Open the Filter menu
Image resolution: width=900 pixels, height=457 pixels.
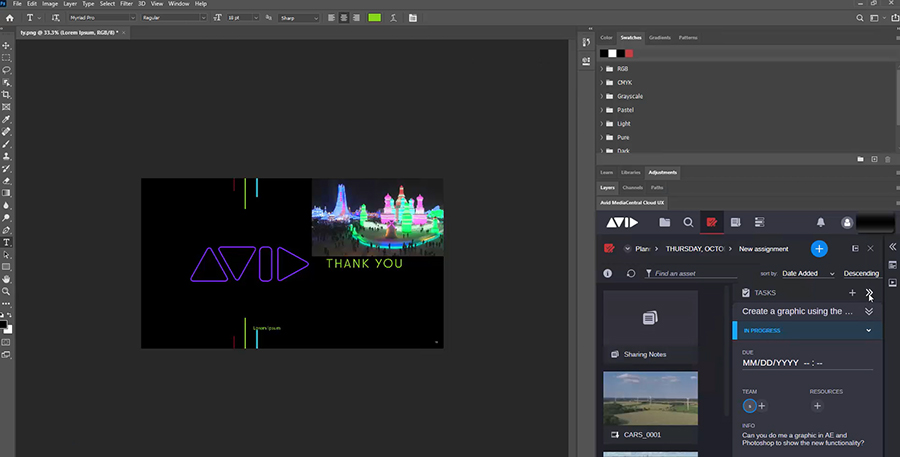tap(126, 3)
